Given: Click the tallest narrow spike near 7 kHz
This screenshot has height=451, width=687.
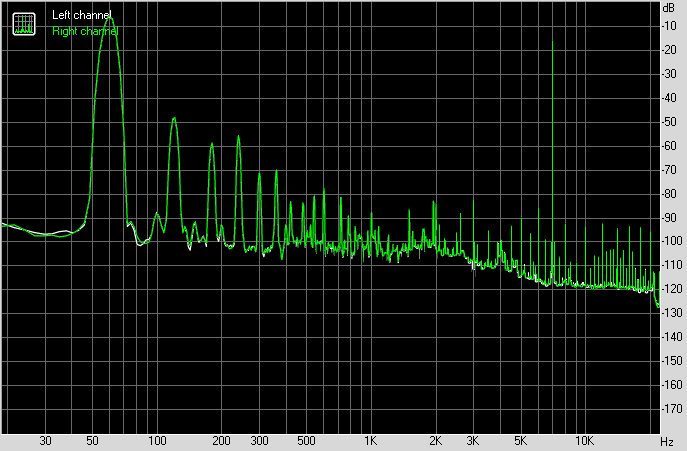Looking at the screenshot, I should (552, 45).
